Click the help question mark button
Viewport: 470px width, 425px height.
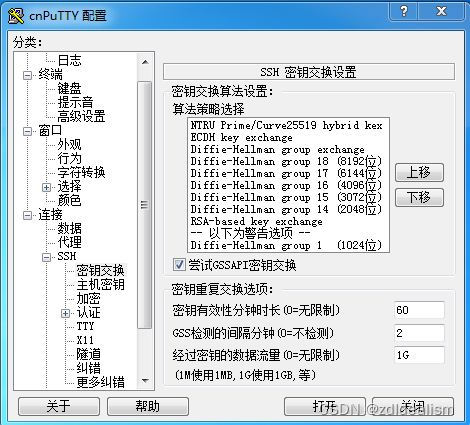click(404, 11)
